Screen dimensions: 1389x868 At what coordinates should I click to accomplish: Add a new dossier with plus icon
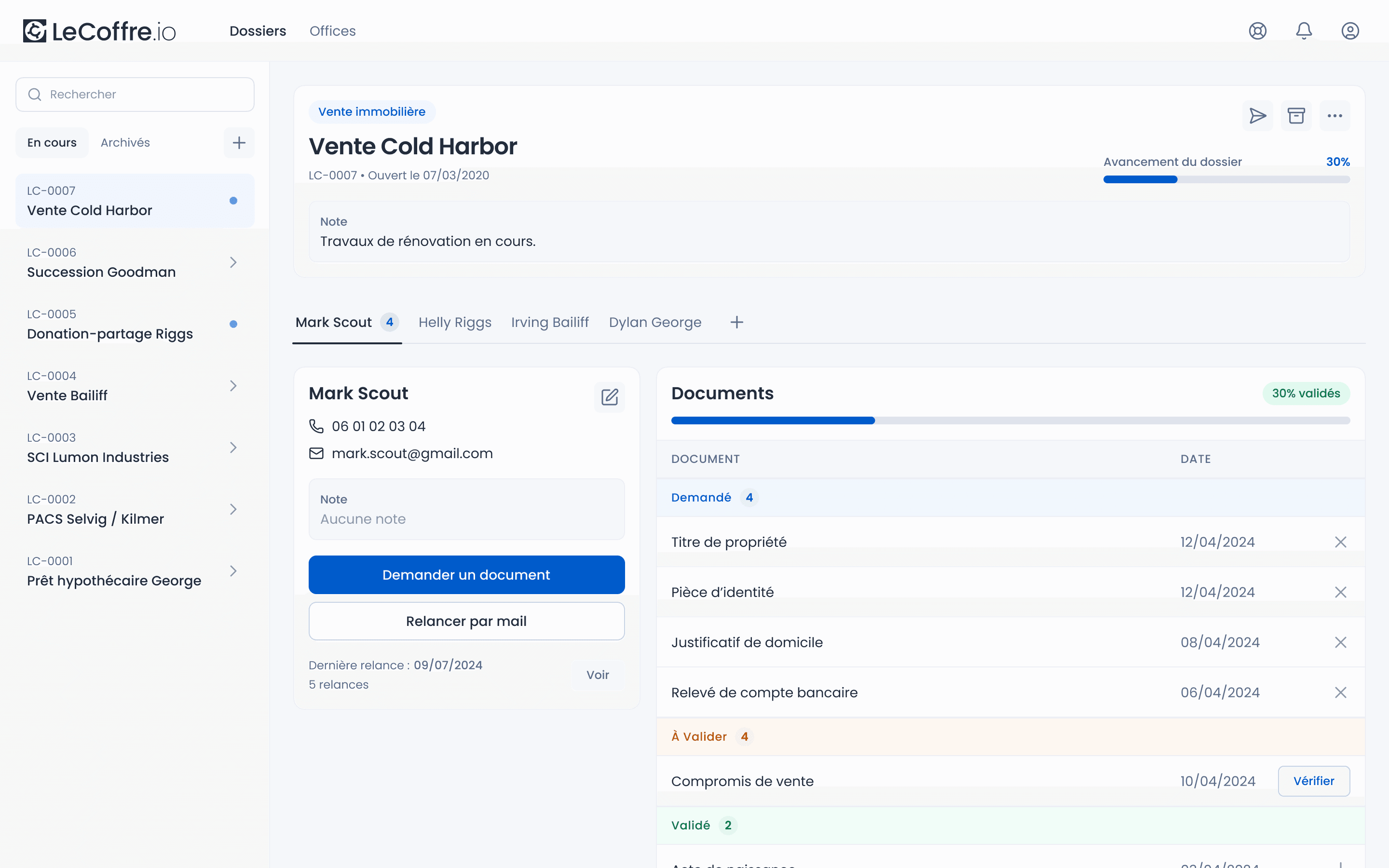239,142
